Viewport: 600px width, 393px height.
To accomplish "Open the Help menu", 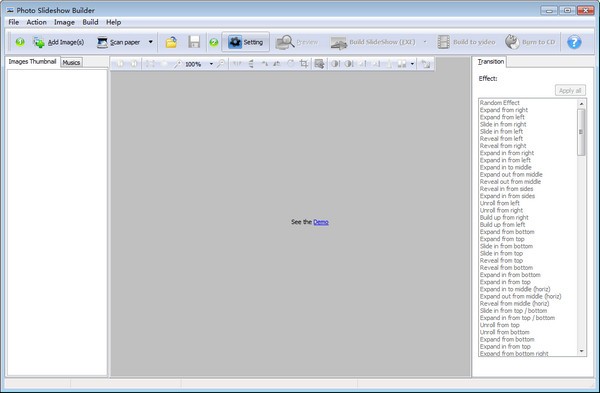I will pos(114,22).
